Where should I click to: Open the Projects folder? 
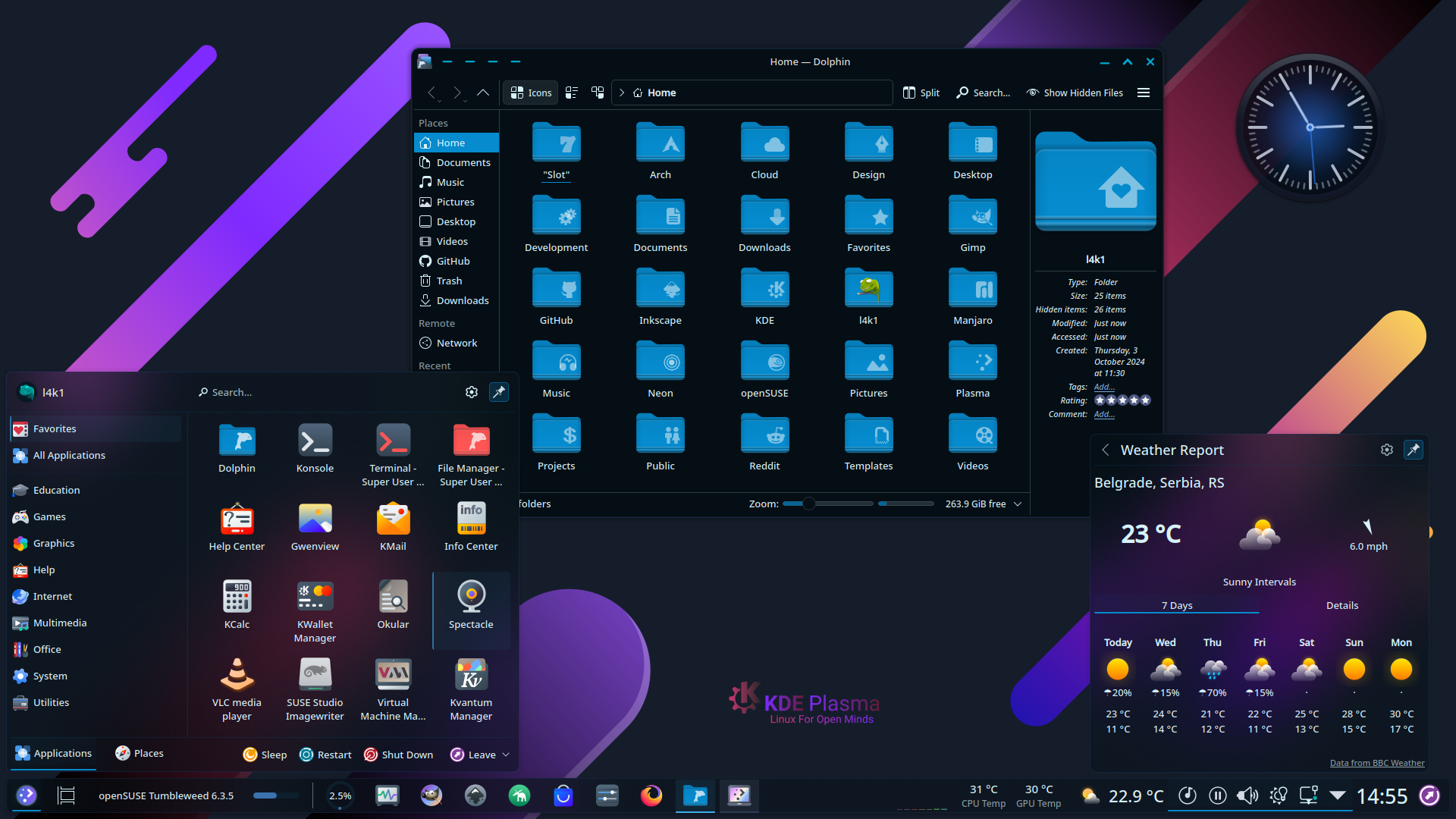(556, 443)
